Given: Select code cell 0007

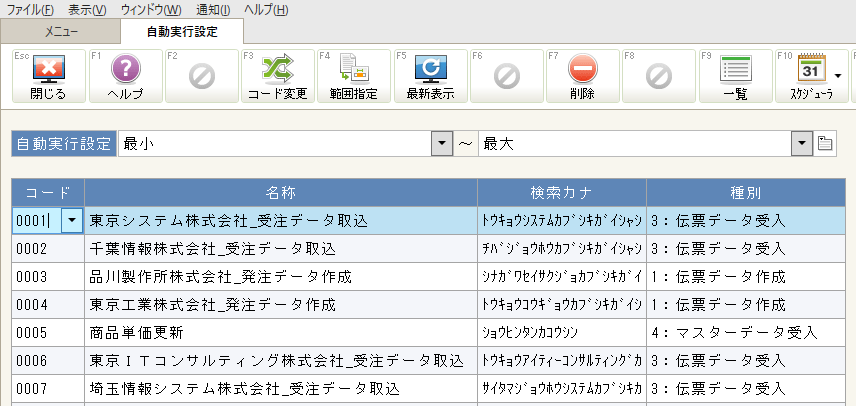Looking at the screenshot, I should tap(48, 389).
